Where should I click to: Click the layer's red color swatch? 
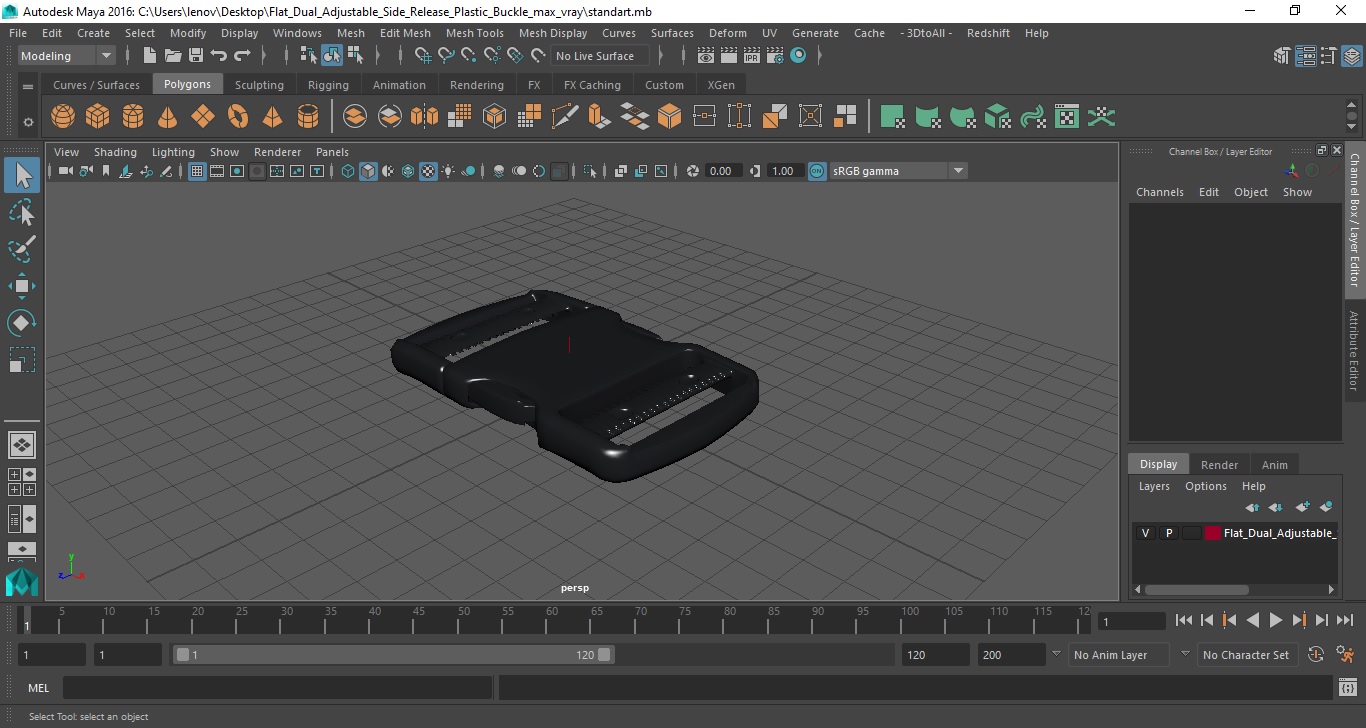tap(1213, 533)
